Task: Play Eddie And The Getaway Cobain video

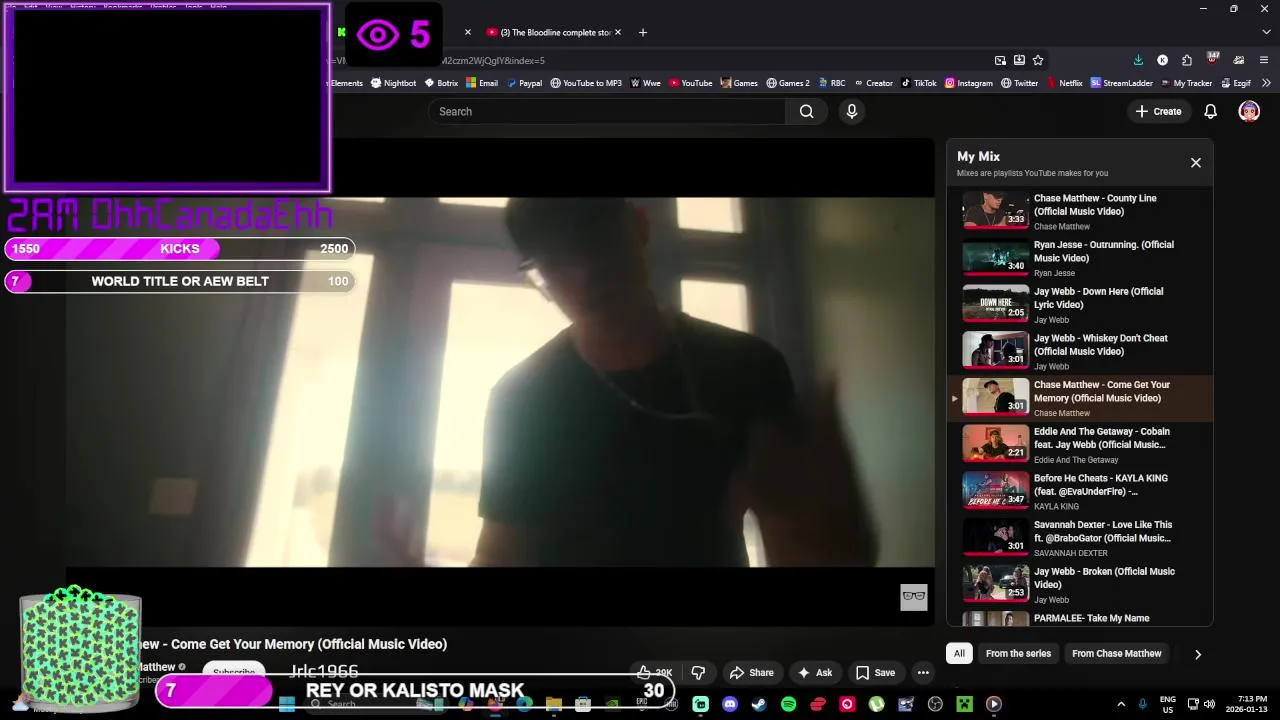Action: pyautogui.click(x=1079, y=444)
